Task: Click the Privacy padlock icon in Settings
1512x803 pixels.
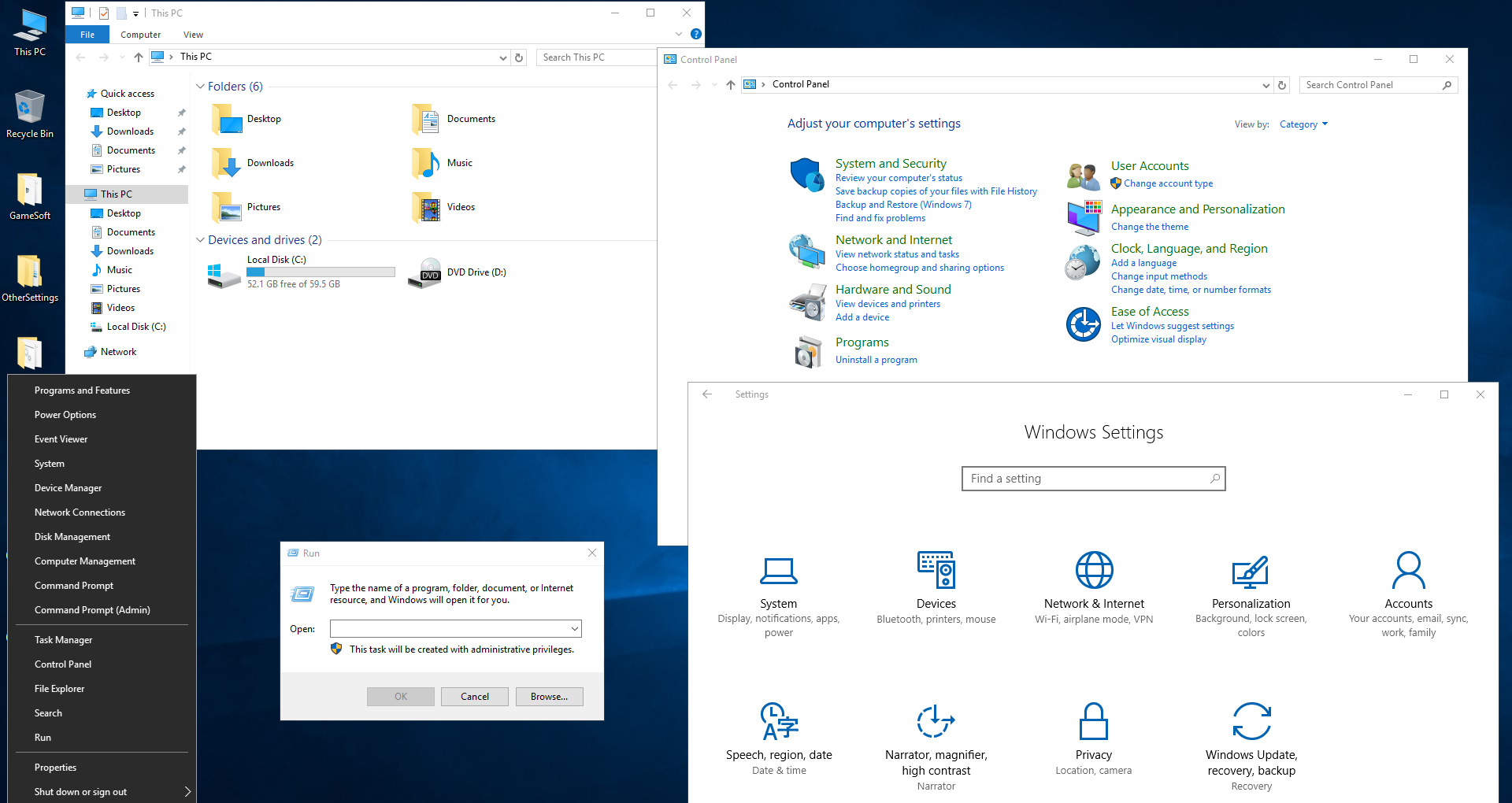Action: (x=1094, y=721)
